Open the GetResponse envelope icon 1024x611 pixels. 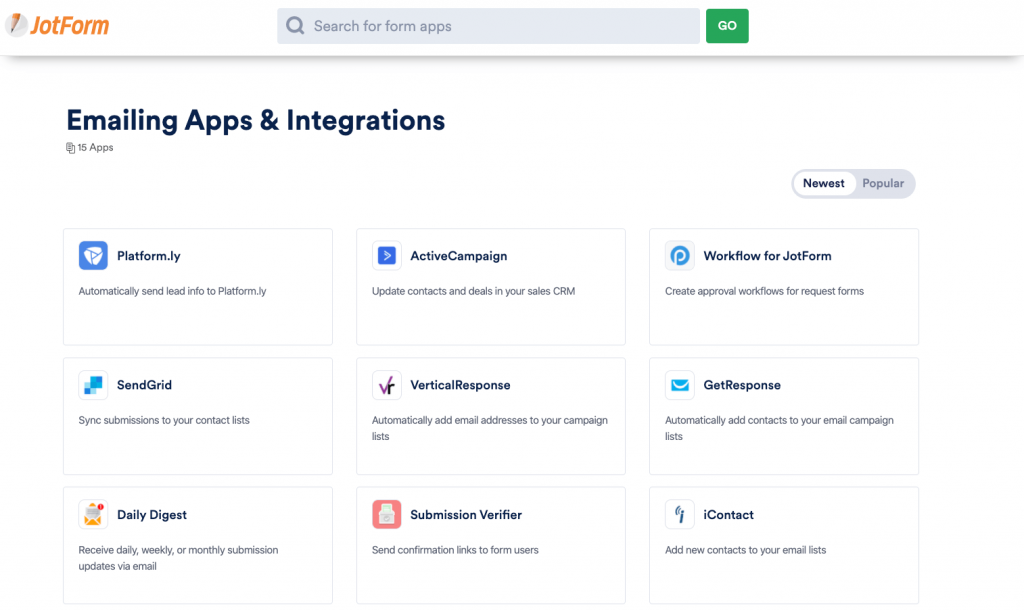(680, 385)
